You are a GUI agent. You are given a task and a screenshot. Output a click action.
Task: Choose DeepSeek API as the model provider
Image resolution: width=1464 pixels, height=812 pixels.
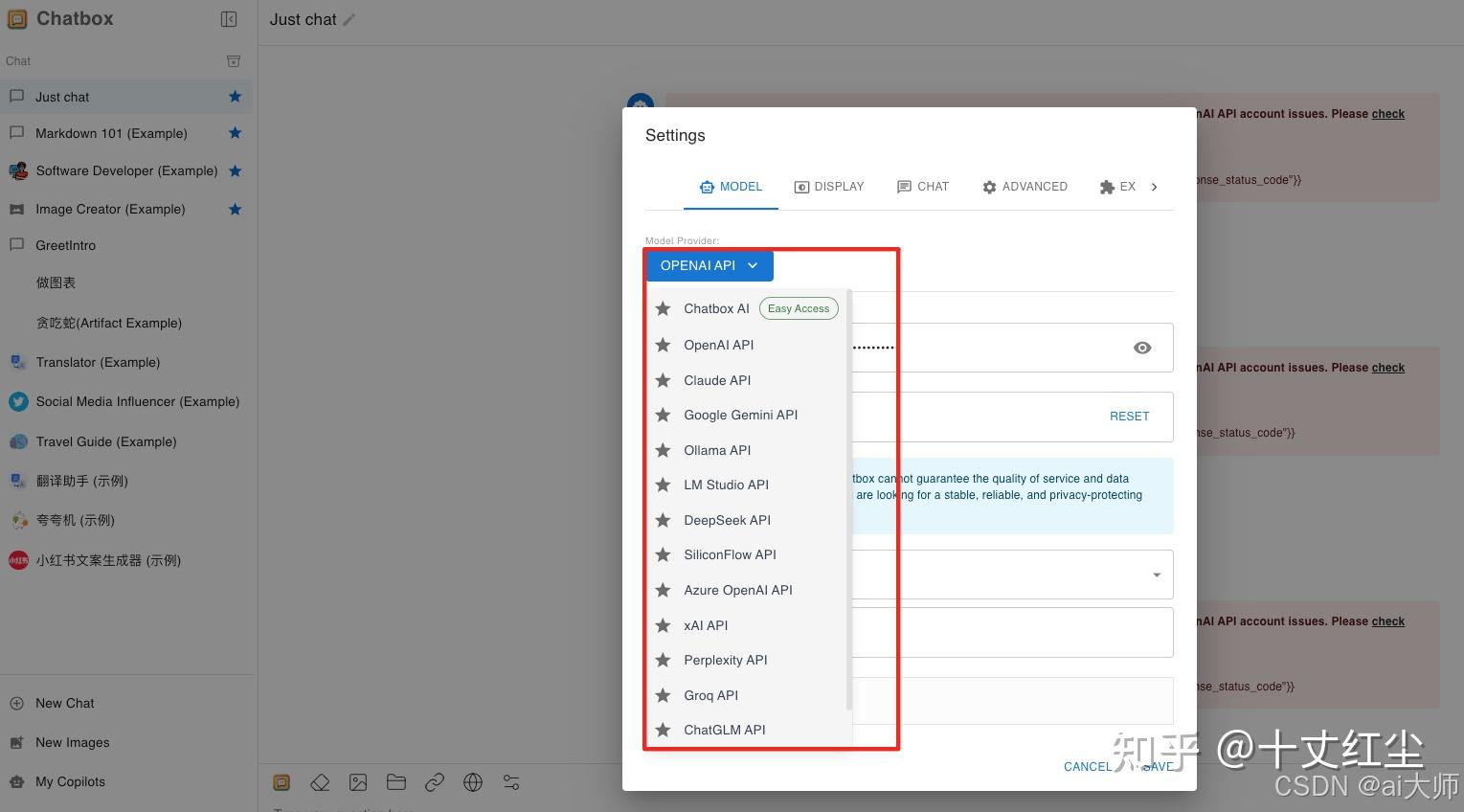748,520
